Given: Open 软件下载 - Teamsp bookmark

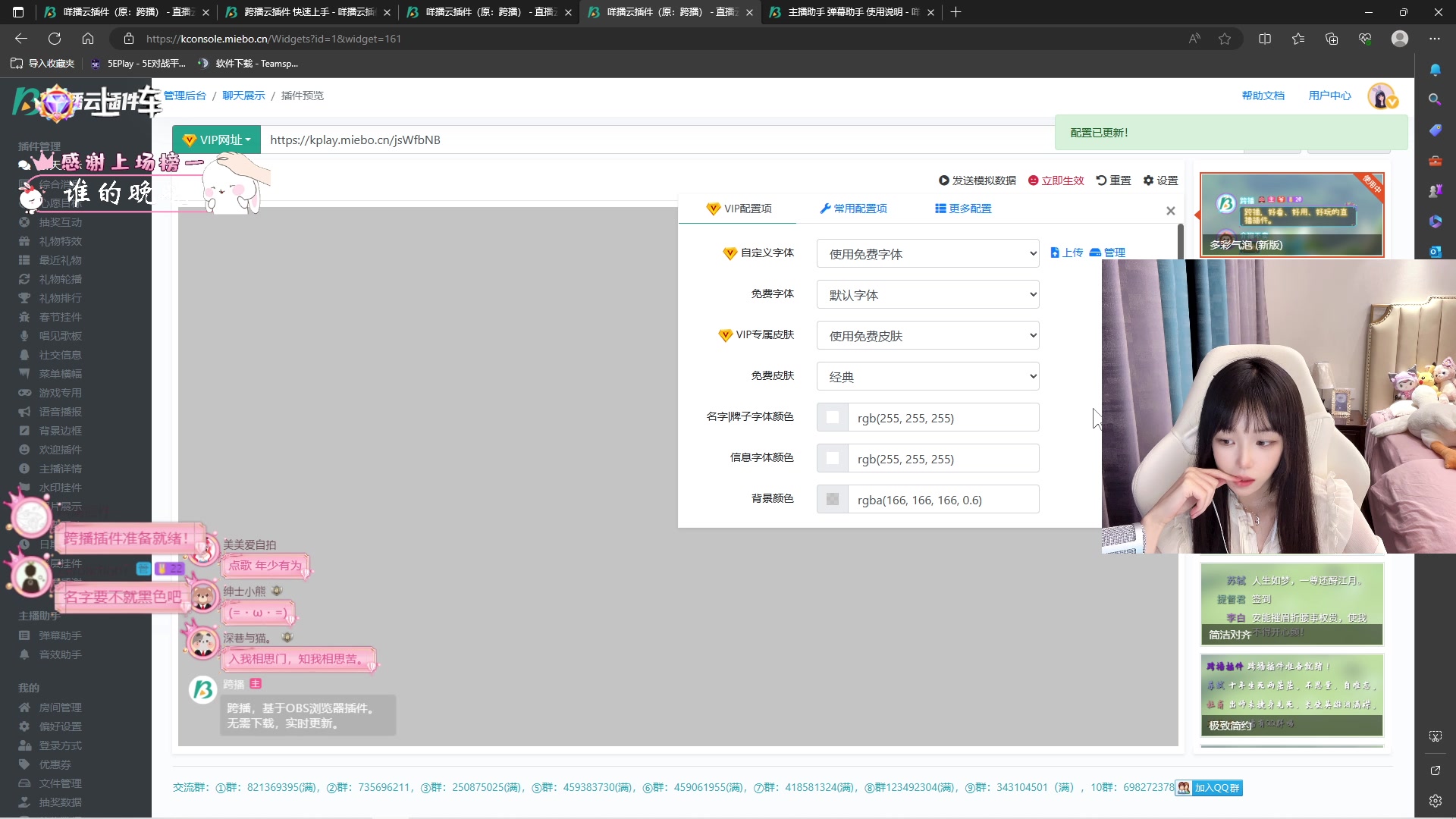Looking at the screenshot, I should 248,64.
